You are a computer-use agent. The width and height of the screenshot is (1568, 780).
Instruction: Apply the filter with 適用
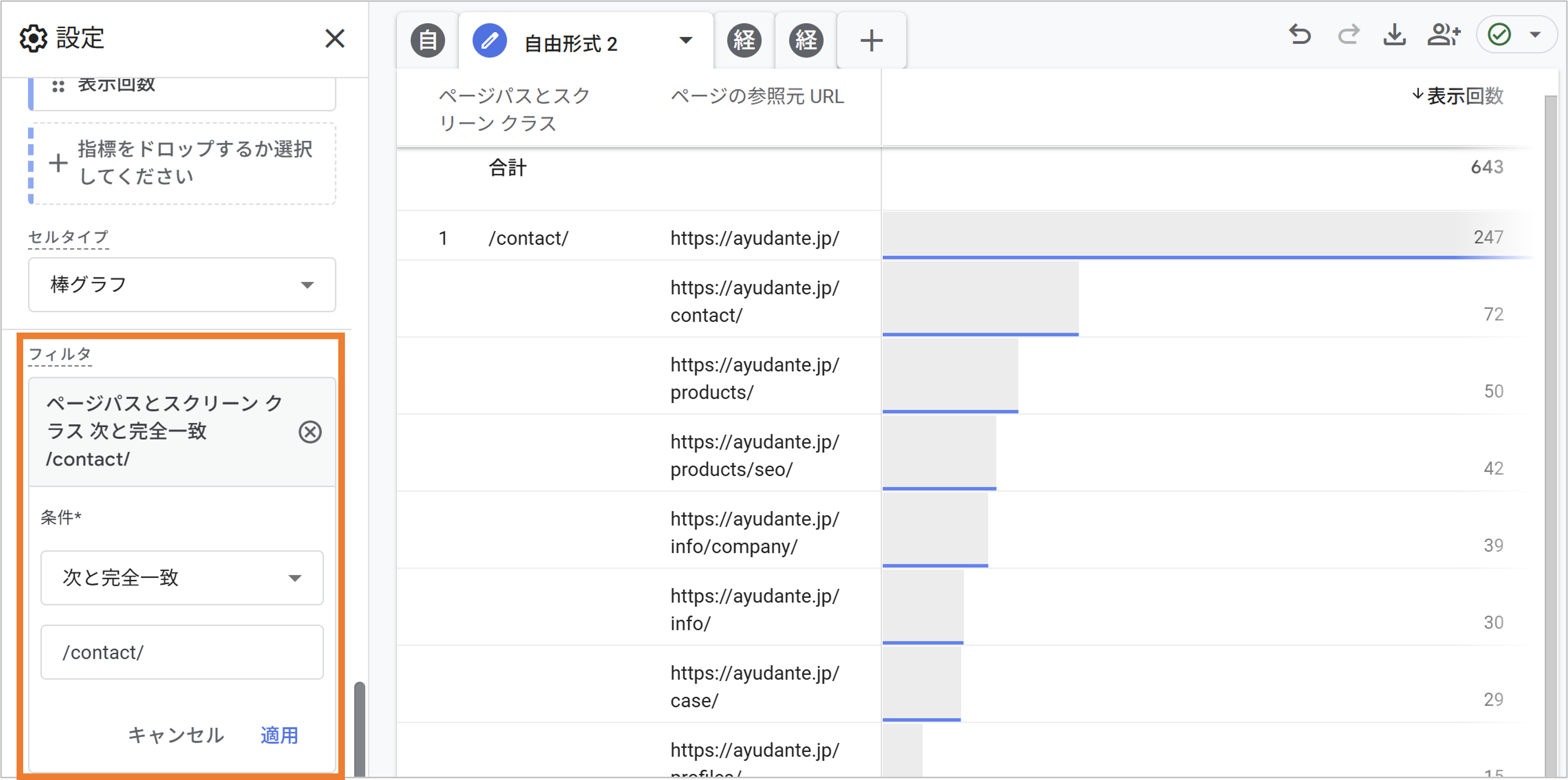[x=279, y=735]
